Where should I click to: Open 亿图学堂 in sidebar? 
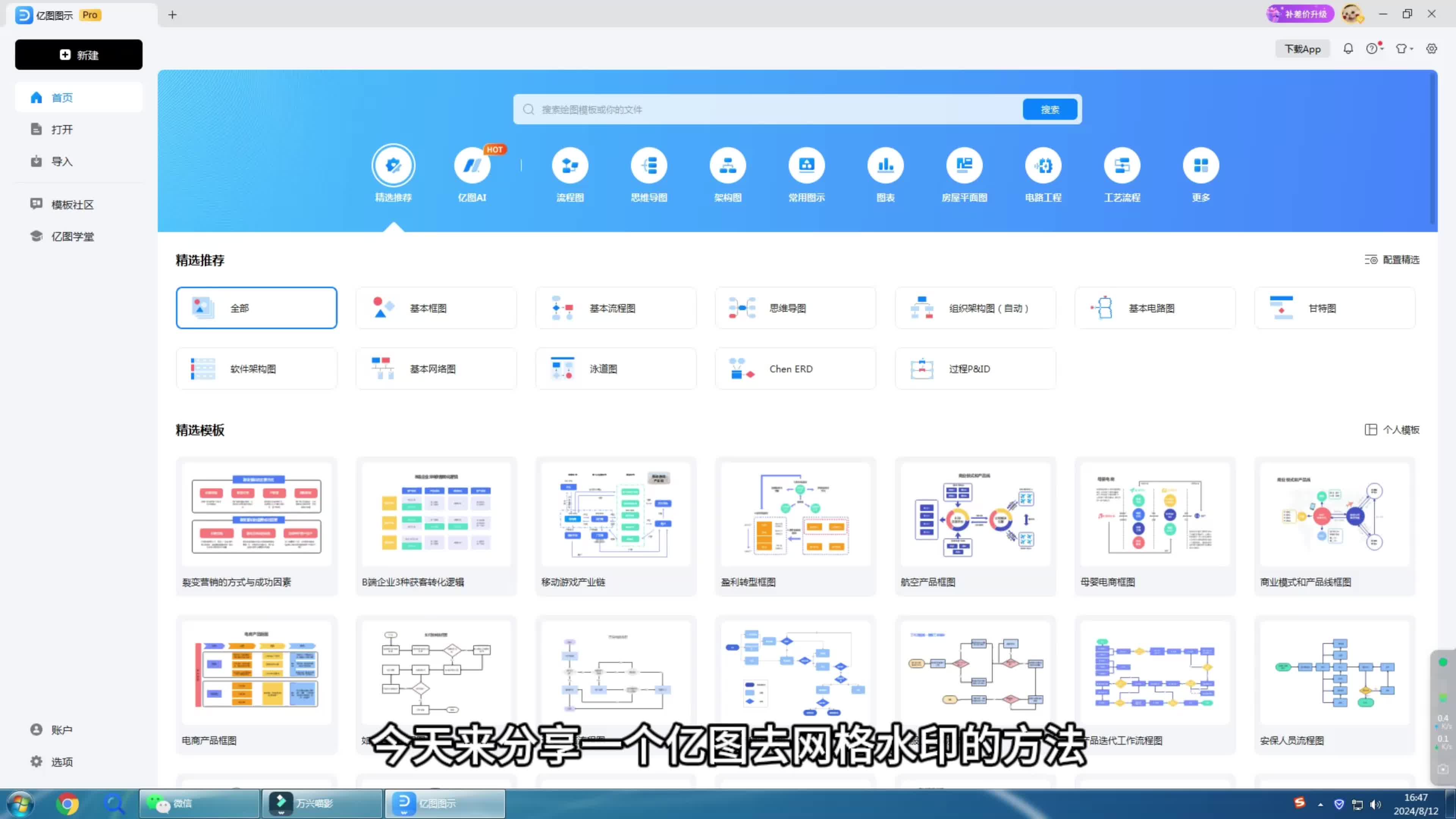point(78,236)
